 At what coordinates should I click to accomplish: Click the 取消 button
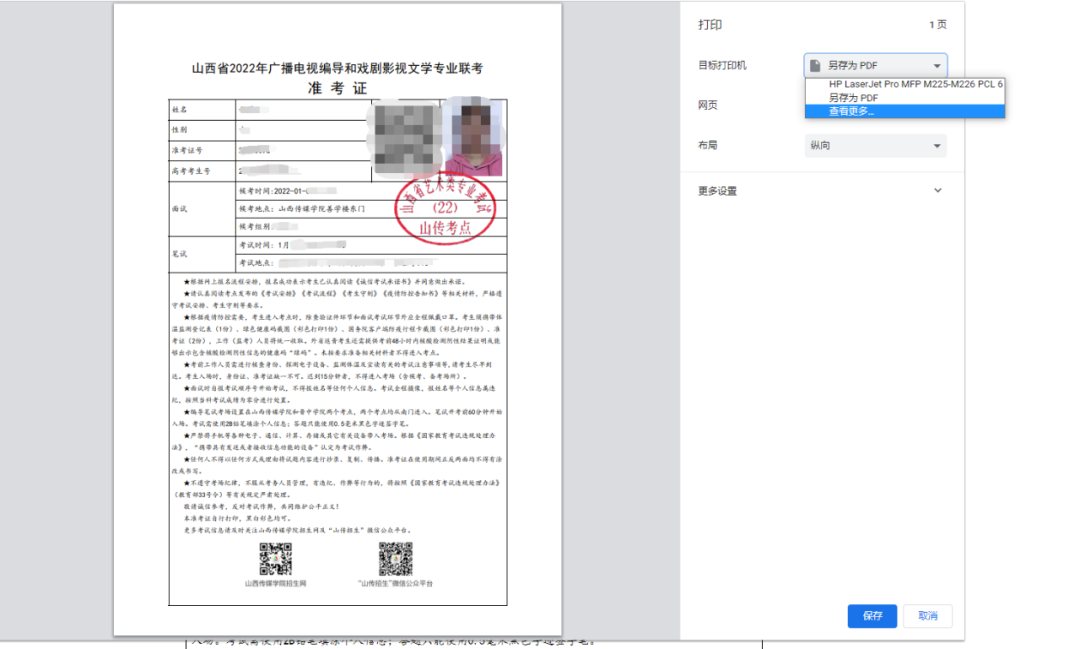coord(927,616)
